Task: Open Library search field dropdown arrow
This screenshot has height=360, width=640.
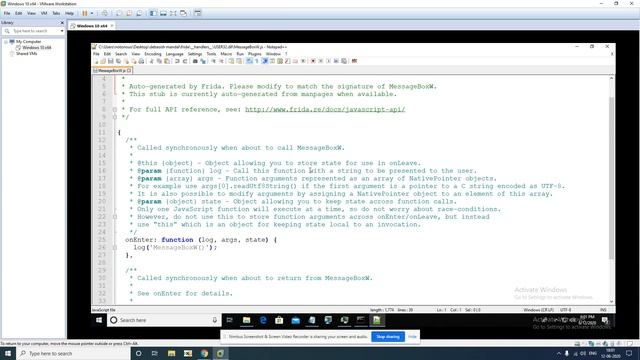Action: pyautogui.click(x=62, y=31)
